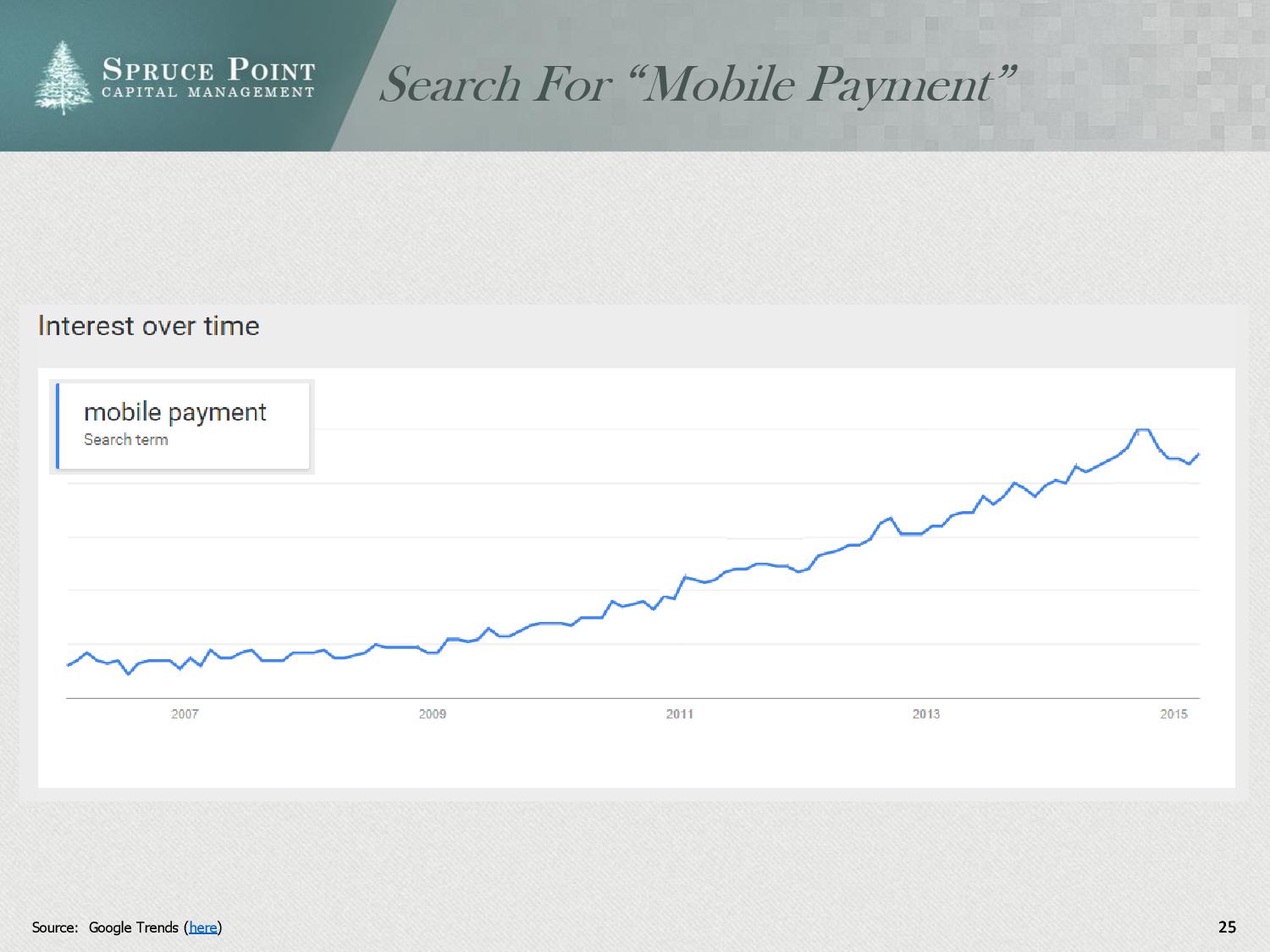Select the slide title "Search For Mobile Payment"
The height and width of the screenshot is (952, 1270).
click(696, 85)
